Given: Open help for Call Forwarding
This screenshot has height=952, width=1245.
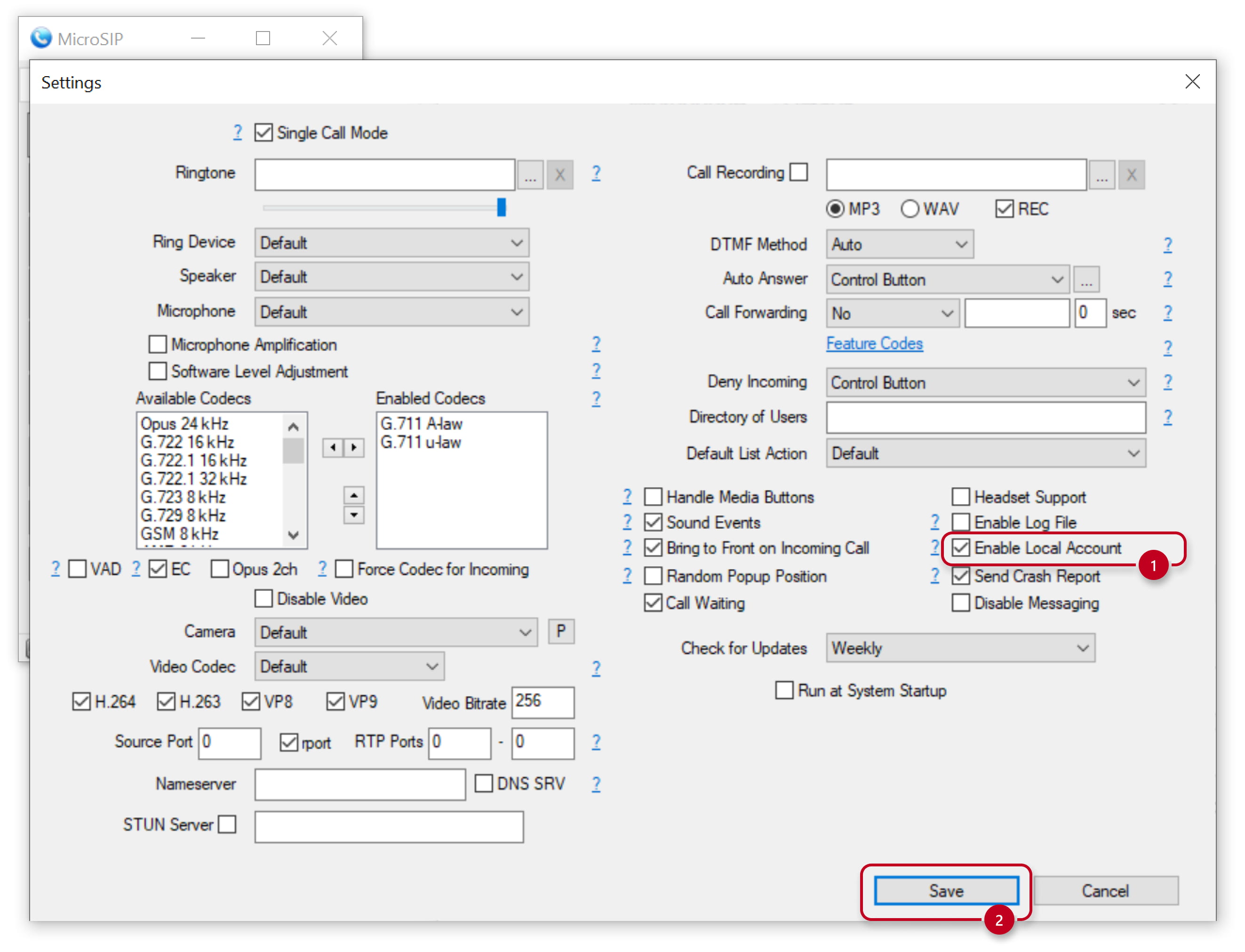Looking at the screenshot, I should tap(1167, 313).
